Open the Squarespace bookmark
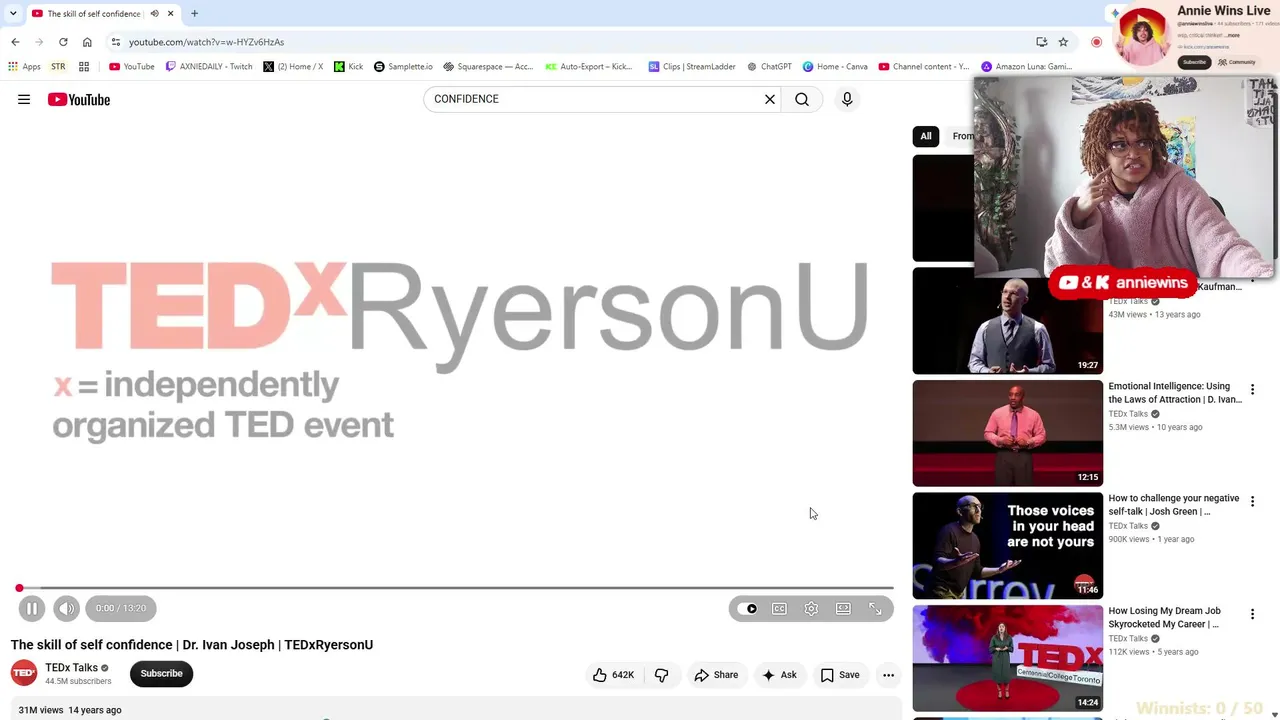This screenshot has height=720, width=1280. pyautogui.click(x=488, y=67)
